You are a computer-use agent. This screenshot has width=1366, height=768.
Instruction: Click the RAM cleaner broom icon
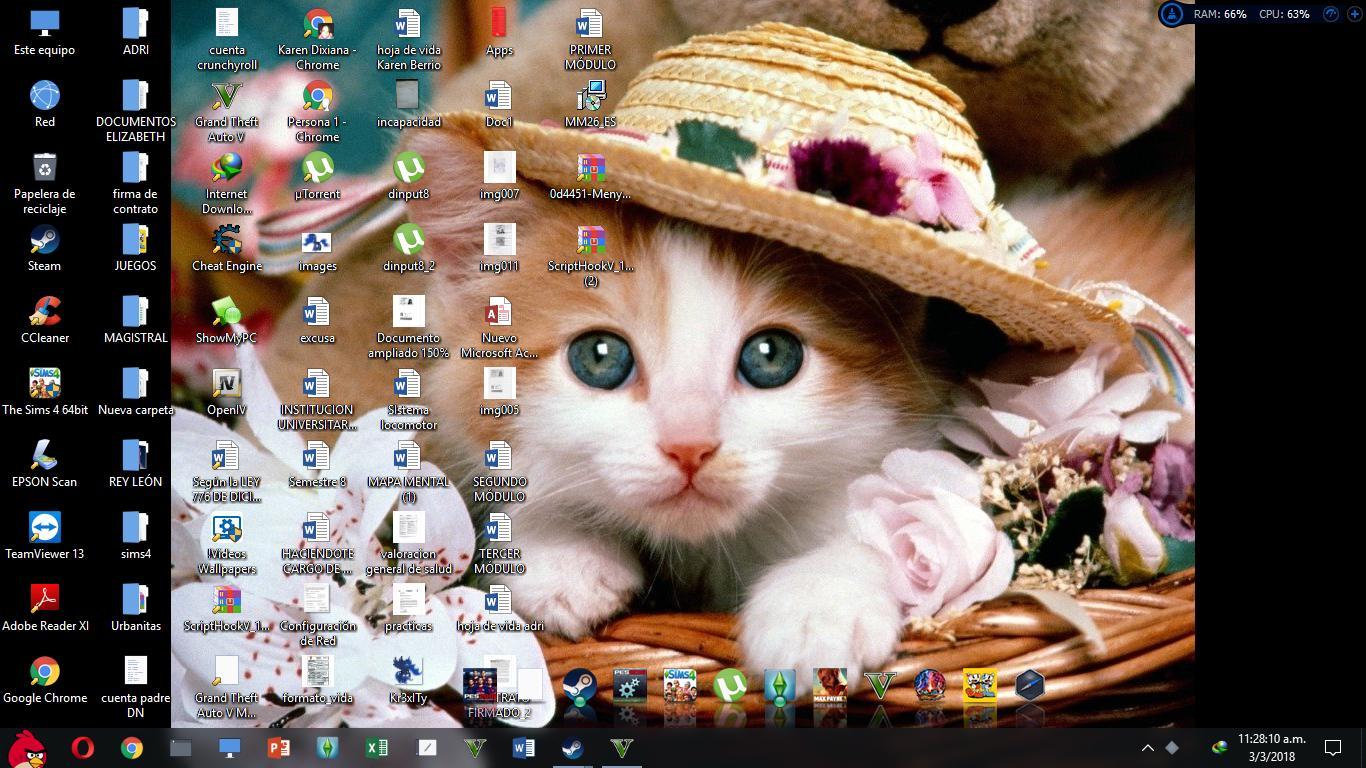(x=1171, y=14)
